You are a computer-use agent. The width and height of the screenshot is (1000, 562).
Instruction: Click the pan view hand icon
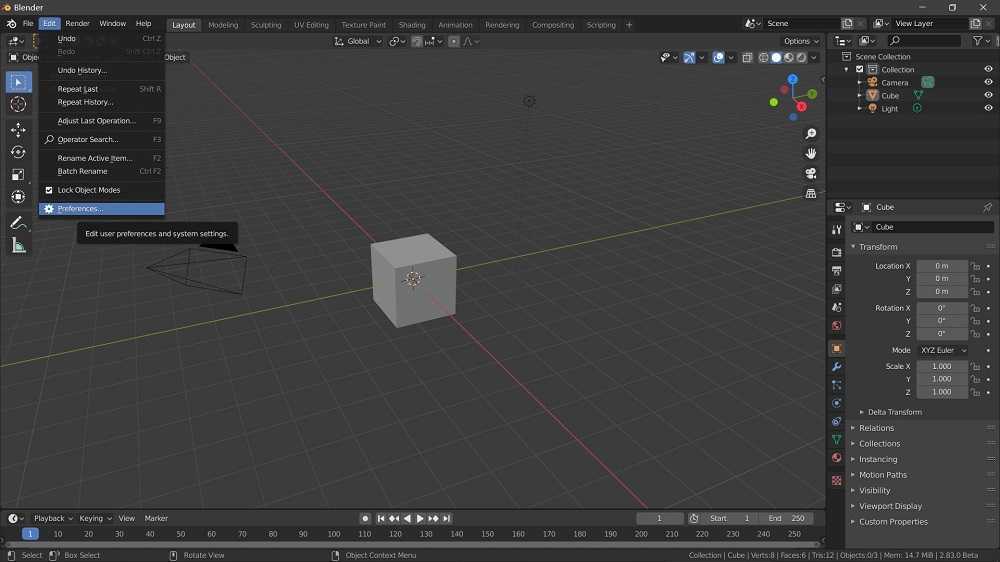click(x=811, y=154)
